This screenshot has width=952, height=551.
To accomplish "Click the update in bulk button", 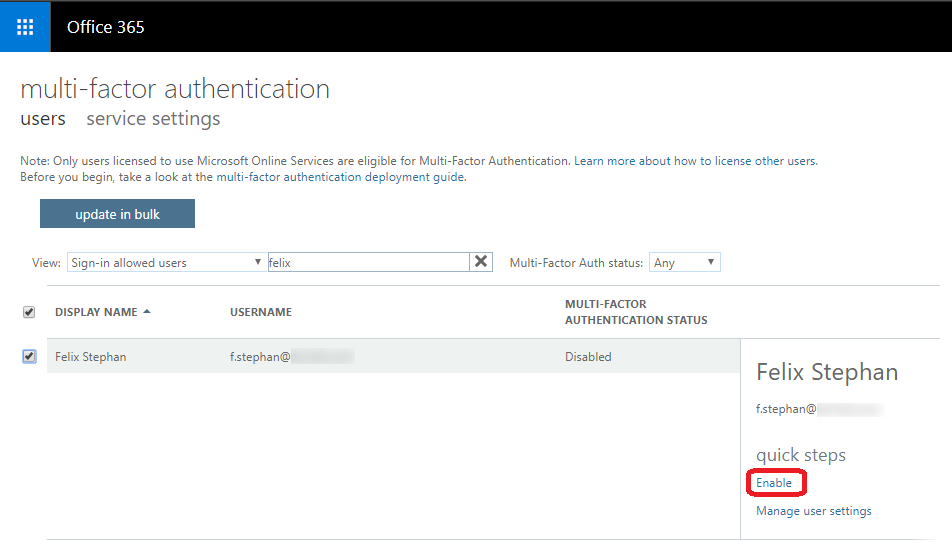I will (x=117, y=214).
